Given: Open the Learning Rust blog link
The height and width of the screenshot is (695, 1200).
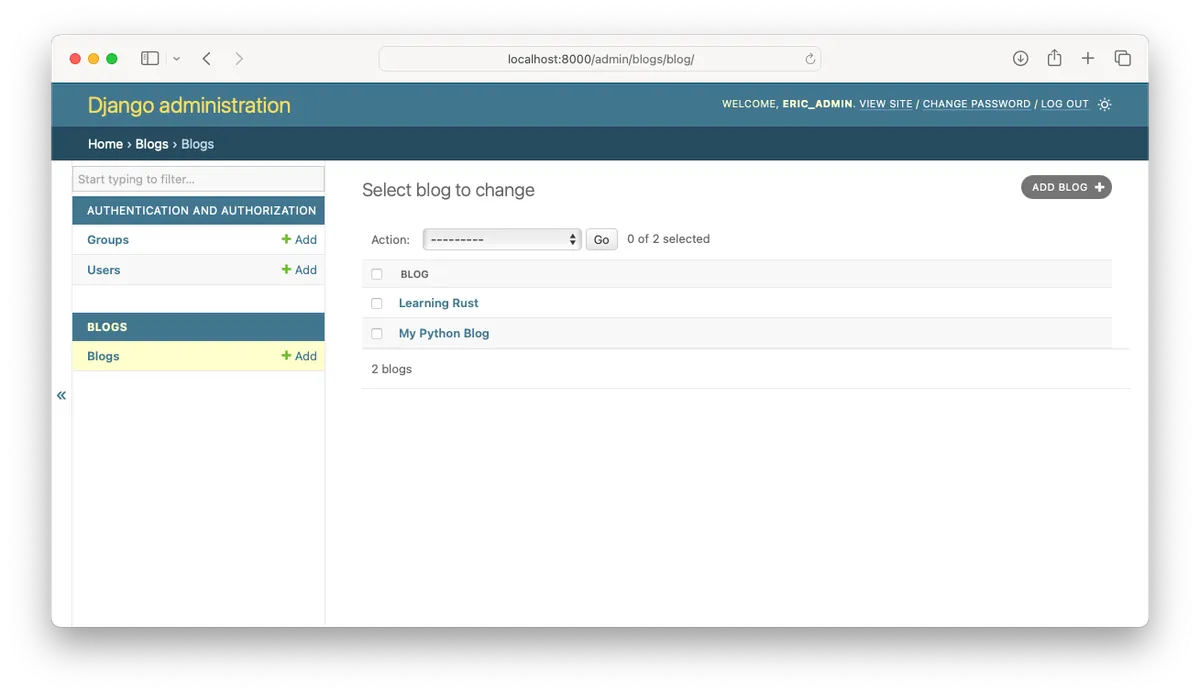Looking at the screenshot, I should [x=438, y=303].
